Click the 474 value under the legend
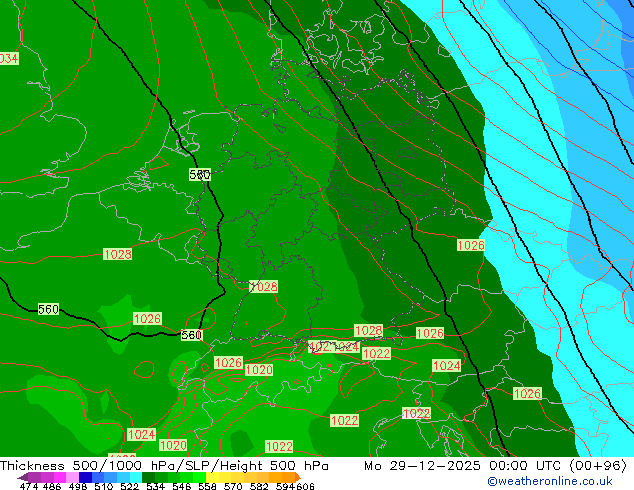The image size is (634, 490). (29, 486)
